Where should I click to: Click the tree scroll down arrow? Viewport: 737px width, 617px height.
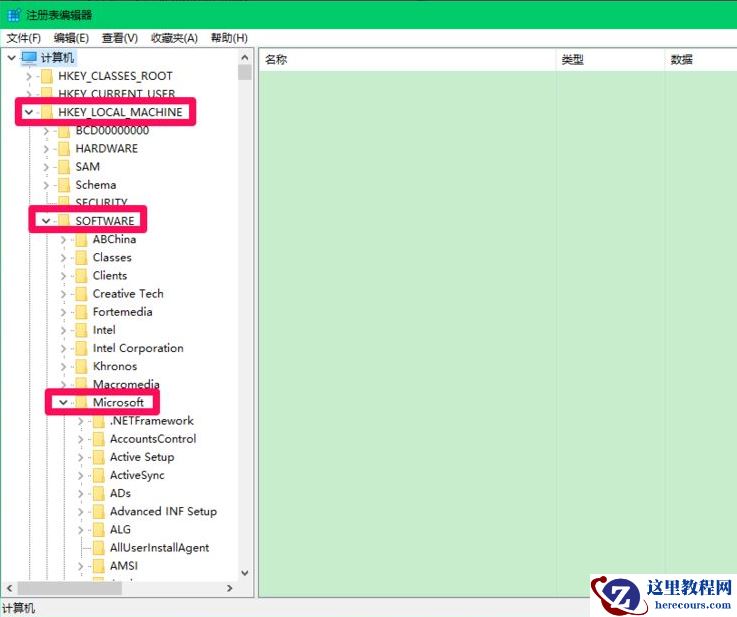point(245,573)
